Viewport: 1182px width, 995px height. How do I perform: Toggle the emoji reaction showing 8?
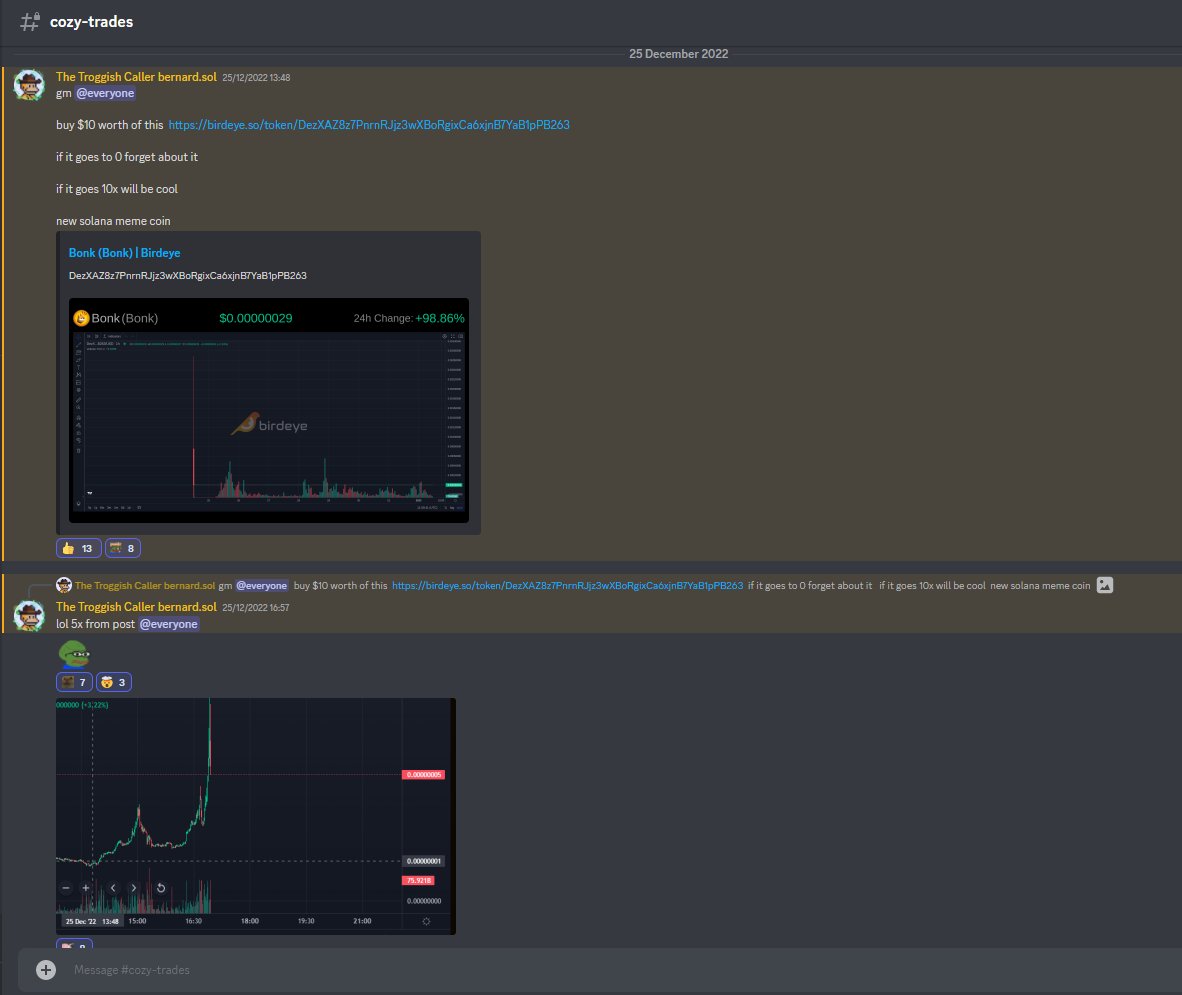[123, 548]
